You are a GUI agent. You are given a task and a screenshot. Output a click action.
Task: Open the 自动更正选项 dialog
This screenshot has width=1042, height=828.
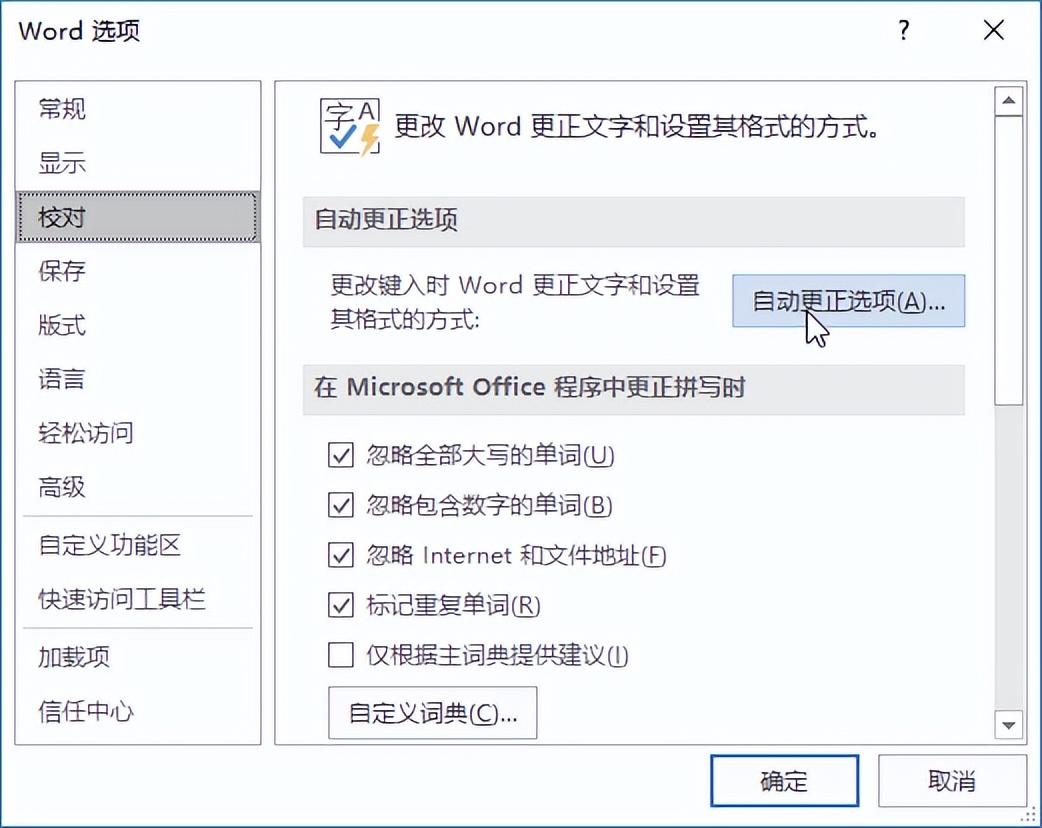tap(848, 300)
